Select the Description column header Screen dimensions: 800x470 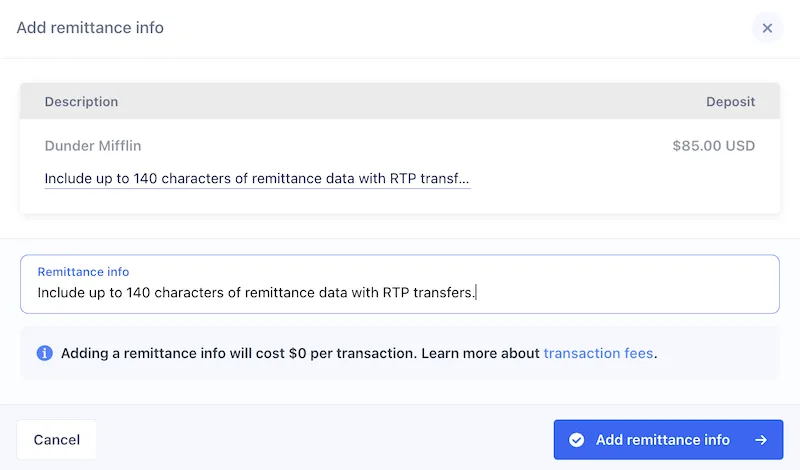pyautogui.click(x=81, y=102)
